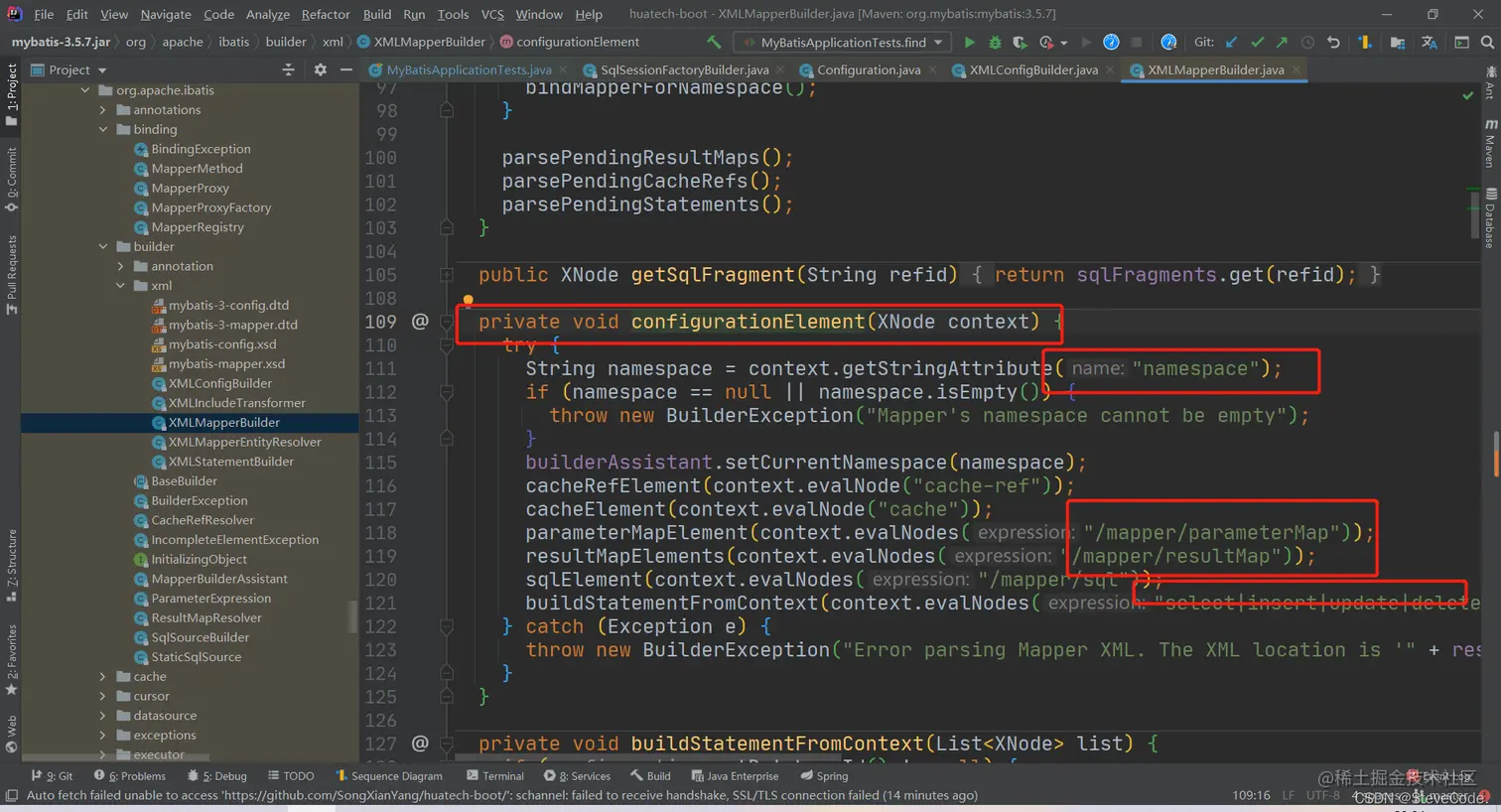Switch to MyBatisApplicationTests.java tab
The image size is (1501, 812).
click(x=469, y=69)
